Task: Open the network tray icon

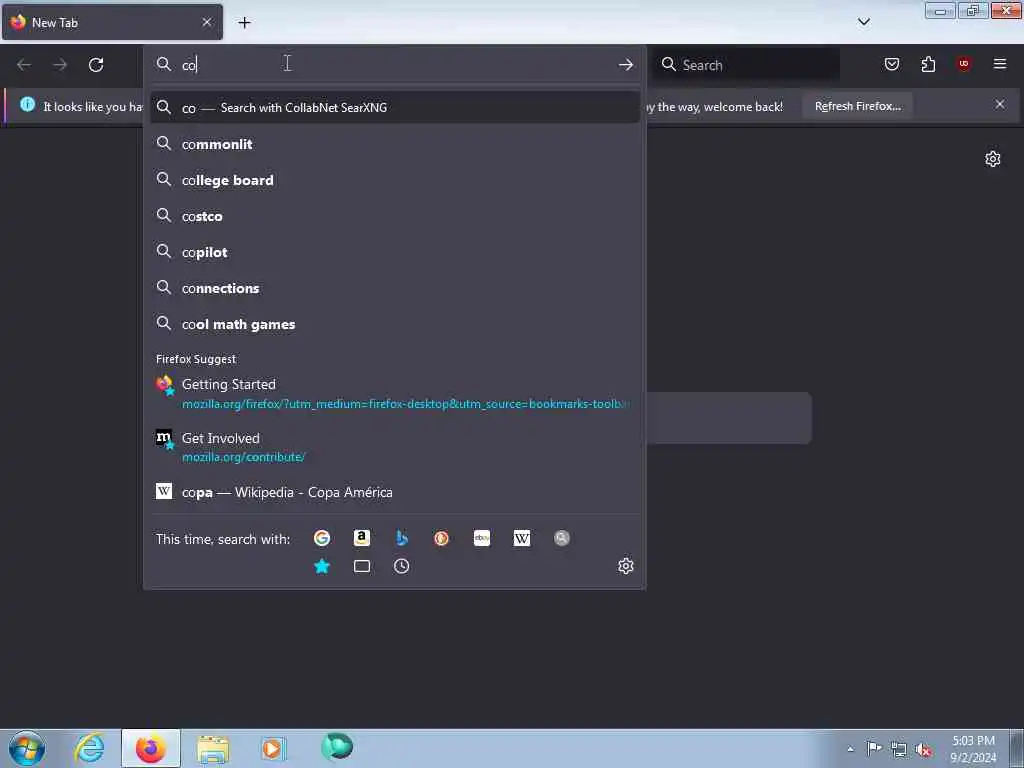Action: click(x=899, y=749)
